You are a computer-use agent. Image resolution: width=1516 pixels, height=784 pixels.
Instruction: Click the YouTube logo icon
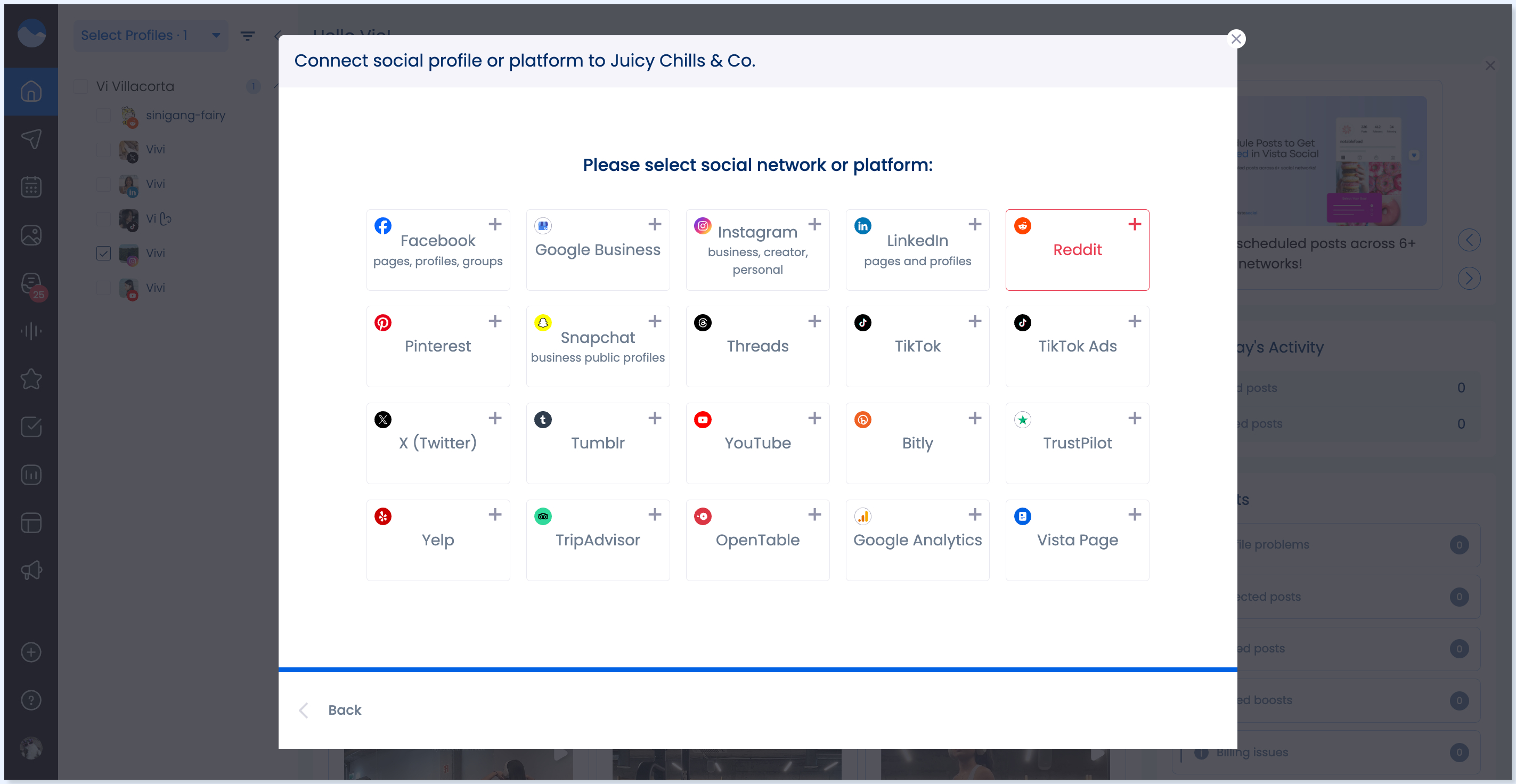[x=703, y=420]
